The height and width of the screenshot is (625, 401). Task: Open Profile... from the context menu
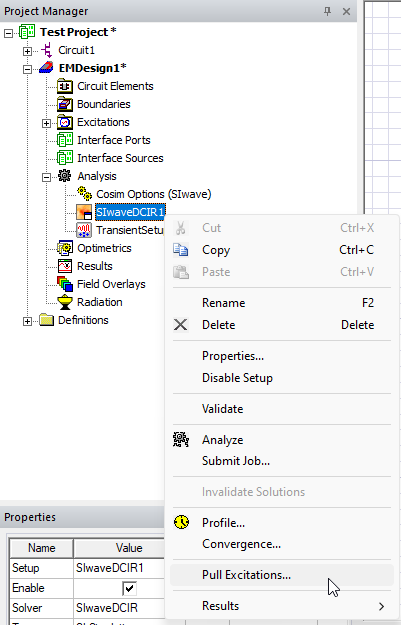282,523
